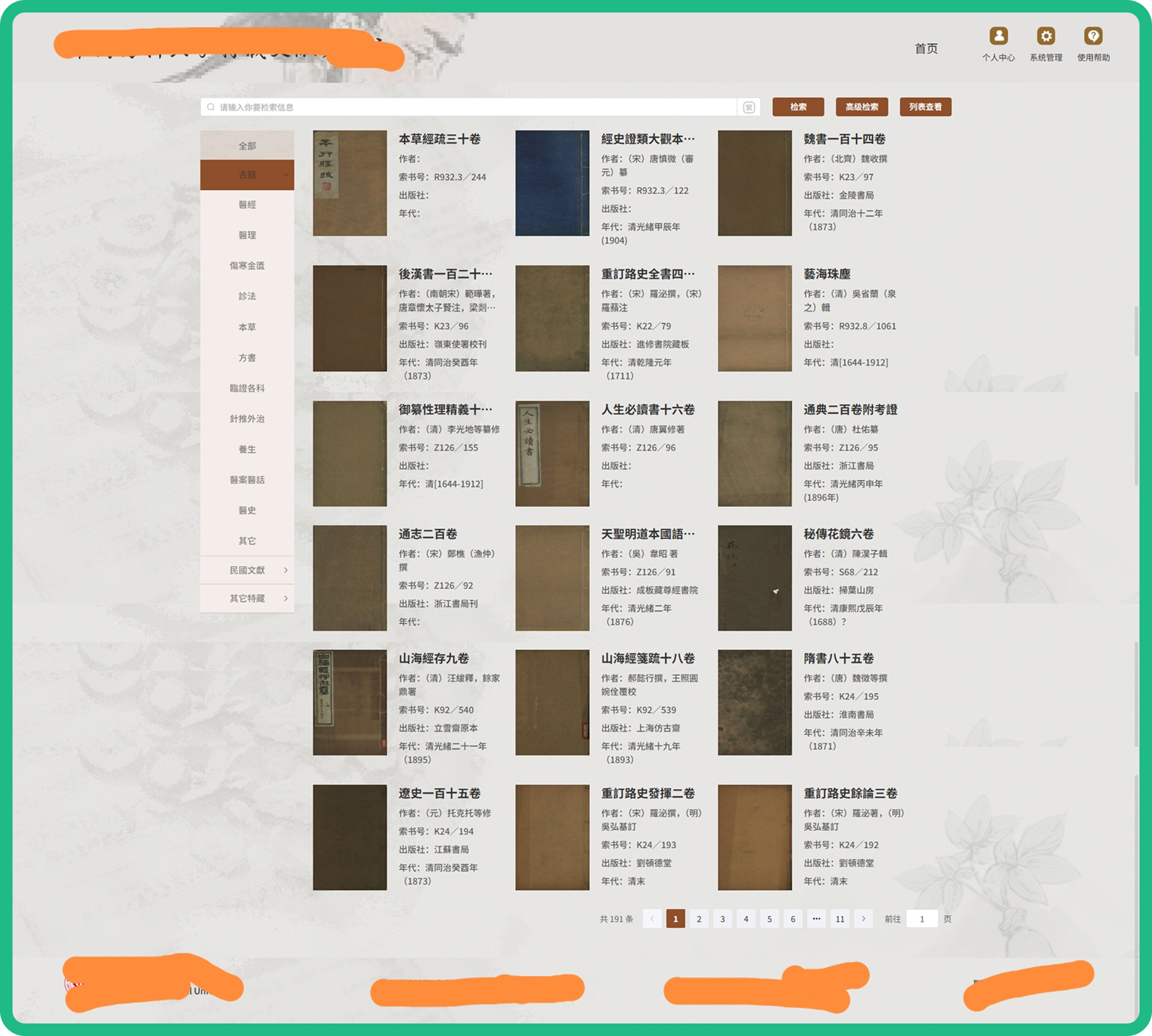Screen dimensions: 1152x1036
Task: Click the traditional Chinese 繁 toggle icon
Action: (x=749, y=107)
